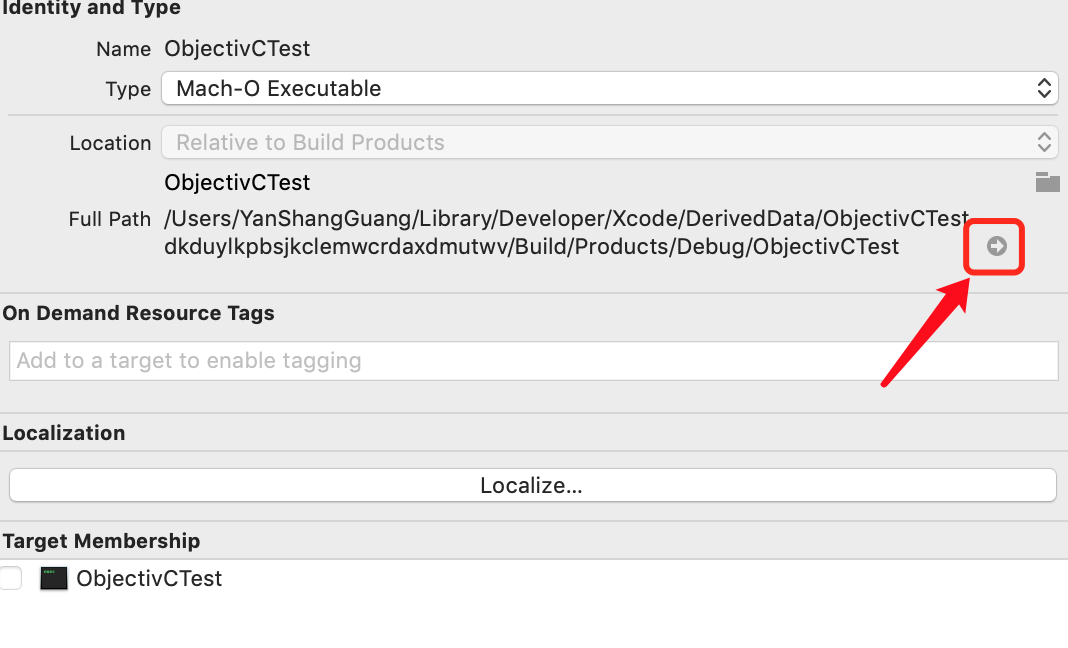Select the Name value ObjectivCTest

(237, 48)
